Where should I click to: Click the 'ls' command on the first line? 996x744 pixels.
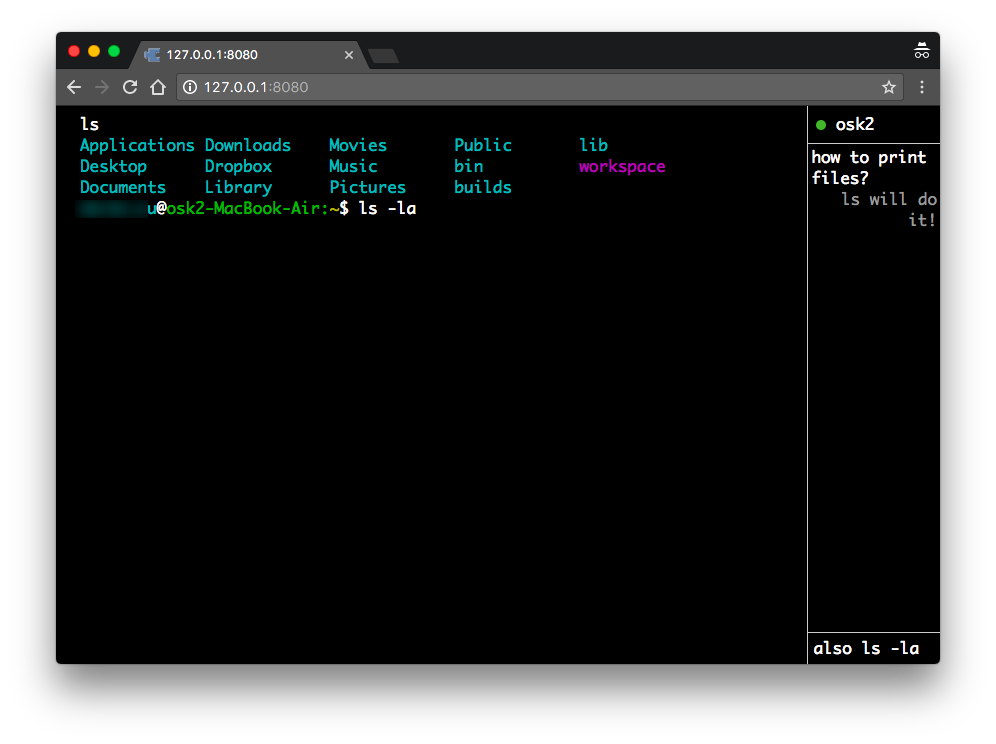[x=90, y=125]
